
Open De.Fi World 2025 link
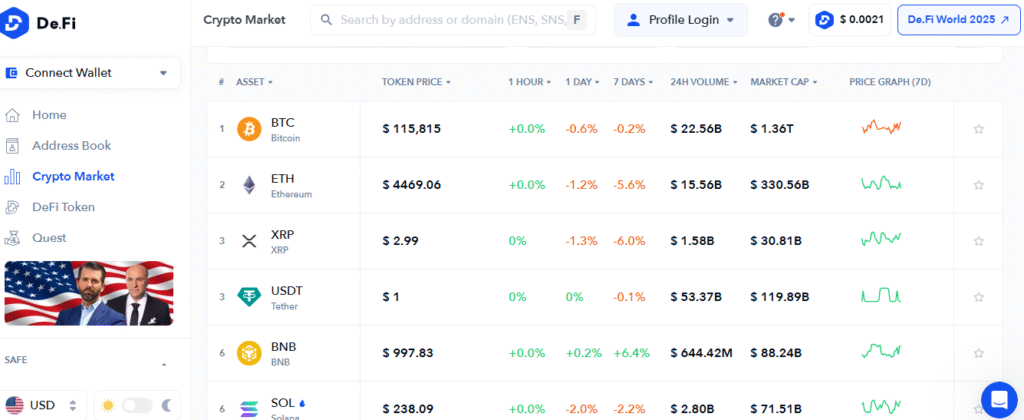coord(959,20)
